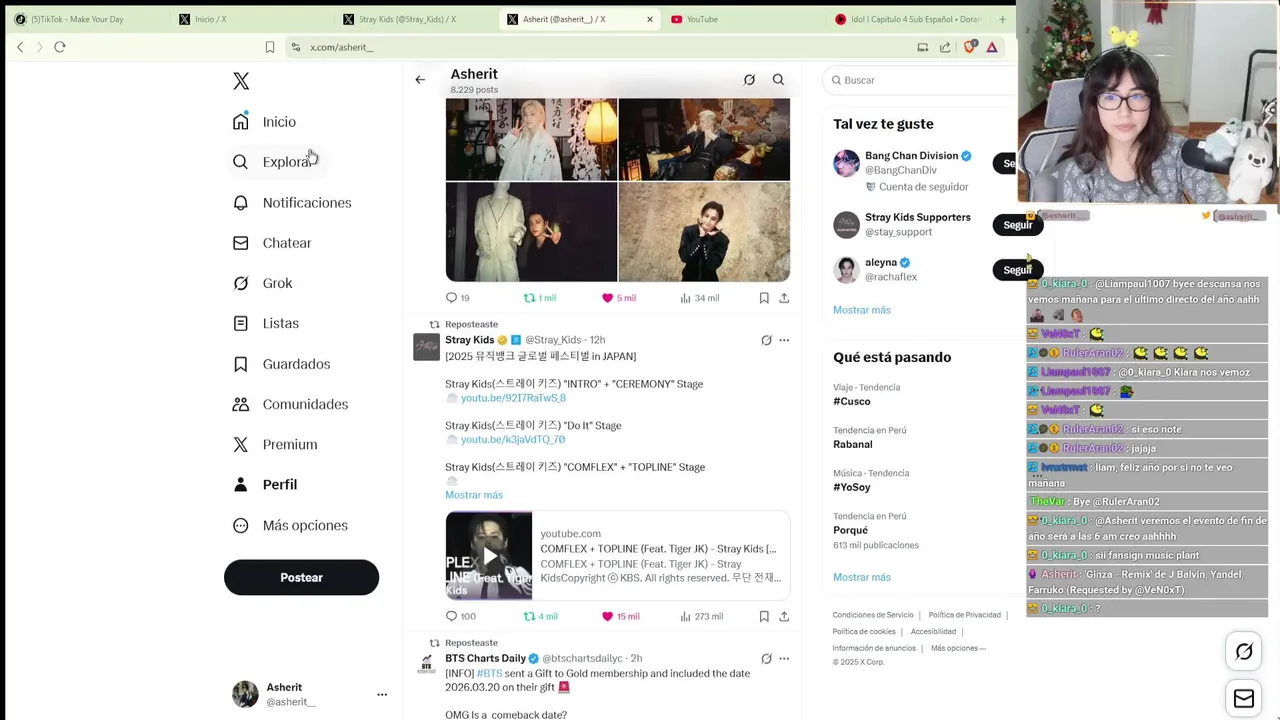
Task: Open Stray Kids profile from repost
Action: click(469, 340)
